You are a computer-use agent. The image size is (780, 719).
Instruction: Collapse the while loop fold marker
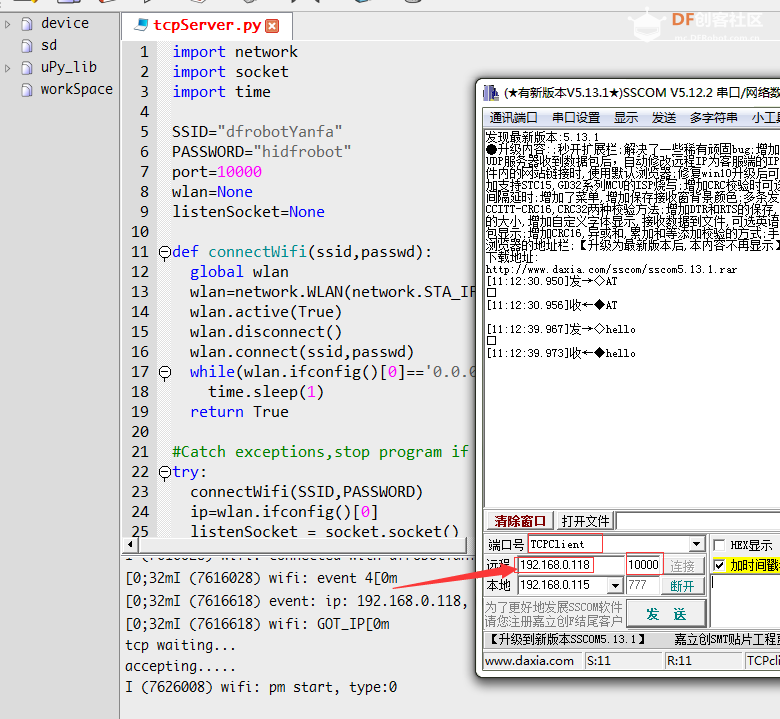click(x=165, y=373)
